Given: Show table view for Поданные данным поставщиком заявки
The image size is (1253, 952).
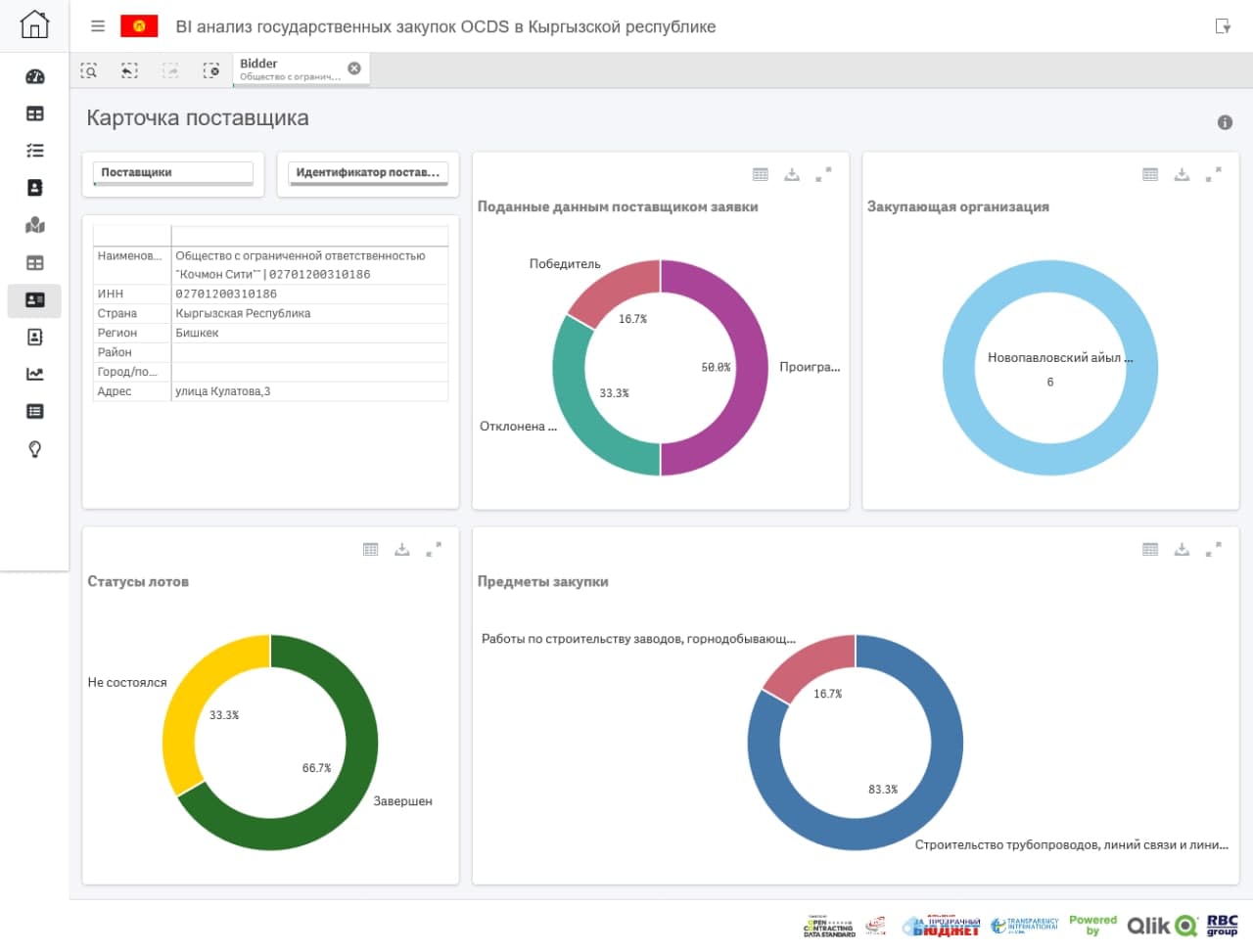Looking at the screenshot, I should 761,174.
